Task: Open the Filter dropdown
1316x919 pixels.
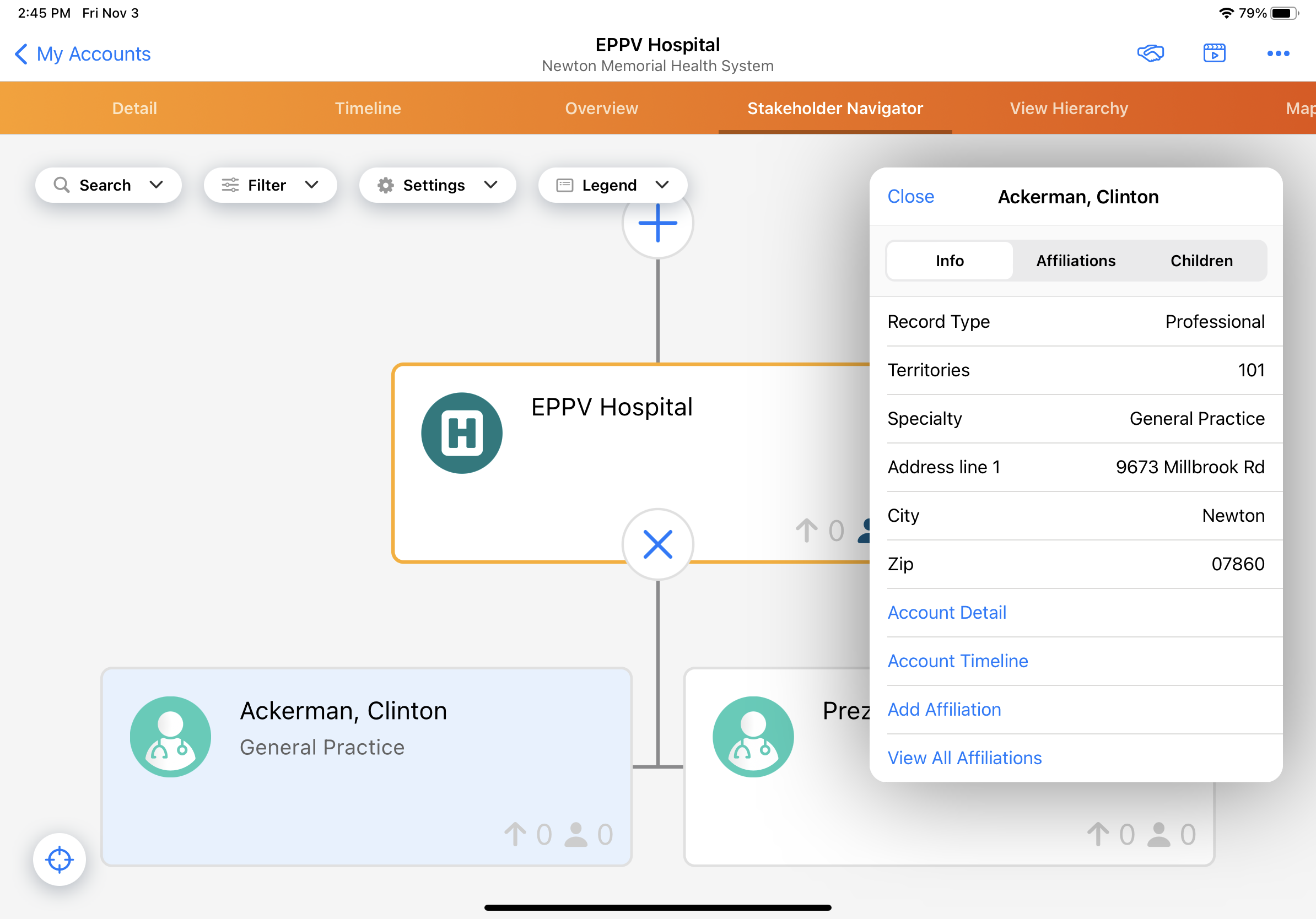Action: click(270, 185)
